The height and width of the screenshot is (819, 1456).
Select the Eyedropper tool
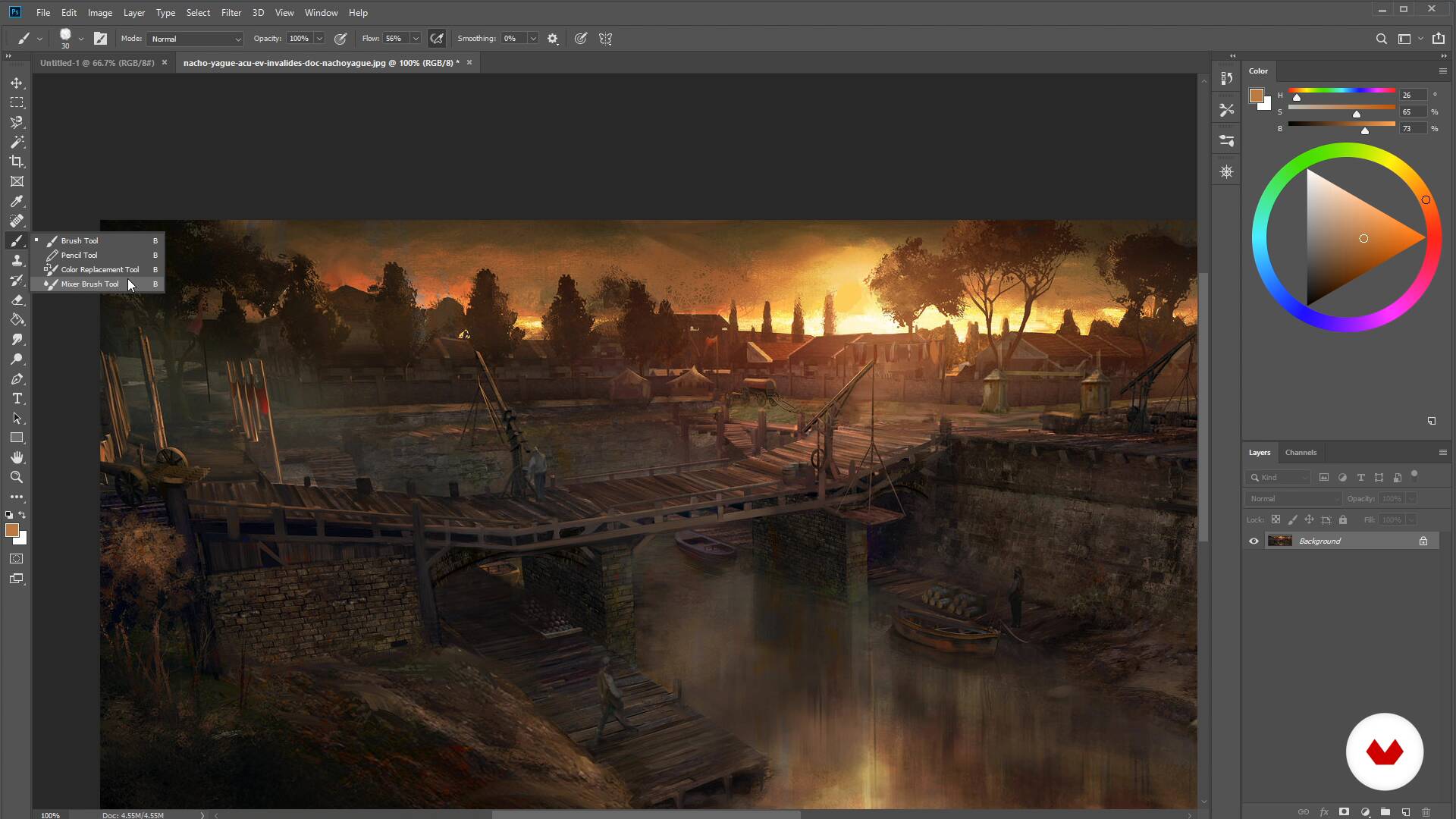coord(17,201)
